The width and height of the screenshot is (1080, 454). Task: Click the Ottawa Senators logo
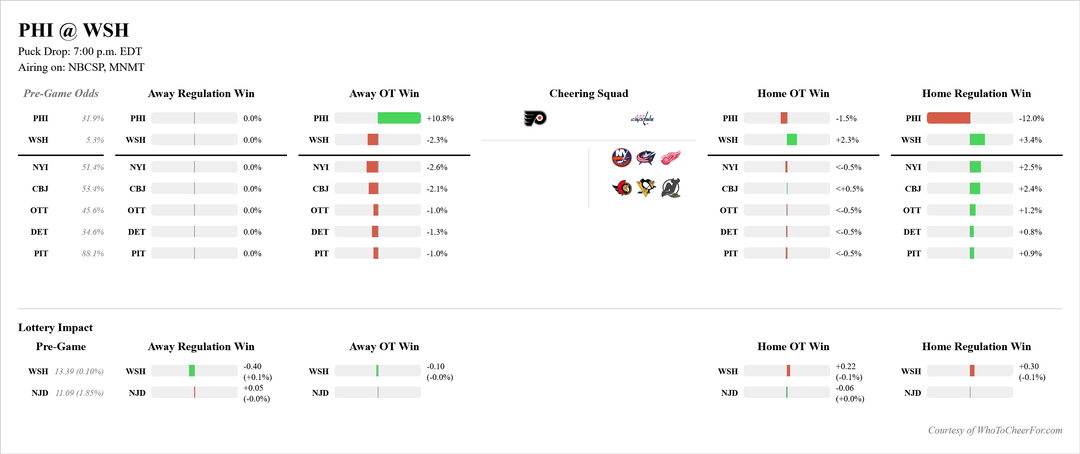[622, 187]
